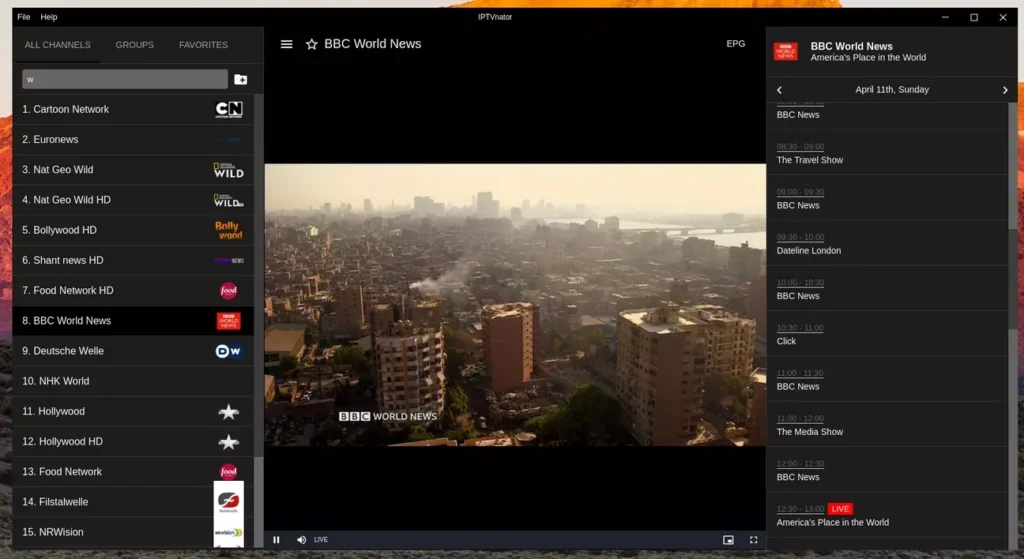
Task: Mark BBC World News as favorite star
Action: click(x=311, y=44)
